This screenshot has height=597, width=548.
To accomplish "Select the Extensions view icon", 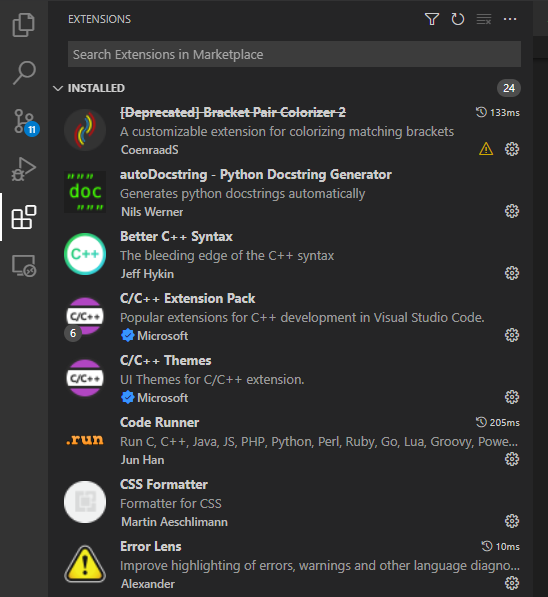I will [24, 217].
